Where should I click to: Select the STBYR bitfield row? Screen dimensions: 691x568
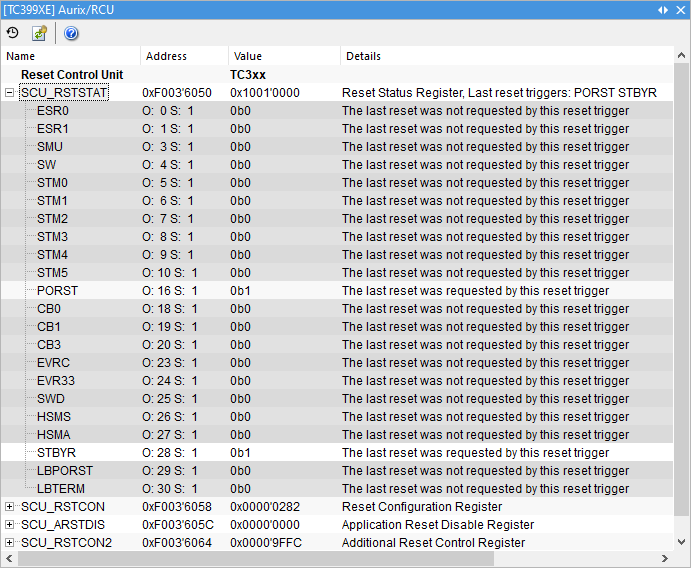point(57,453)
